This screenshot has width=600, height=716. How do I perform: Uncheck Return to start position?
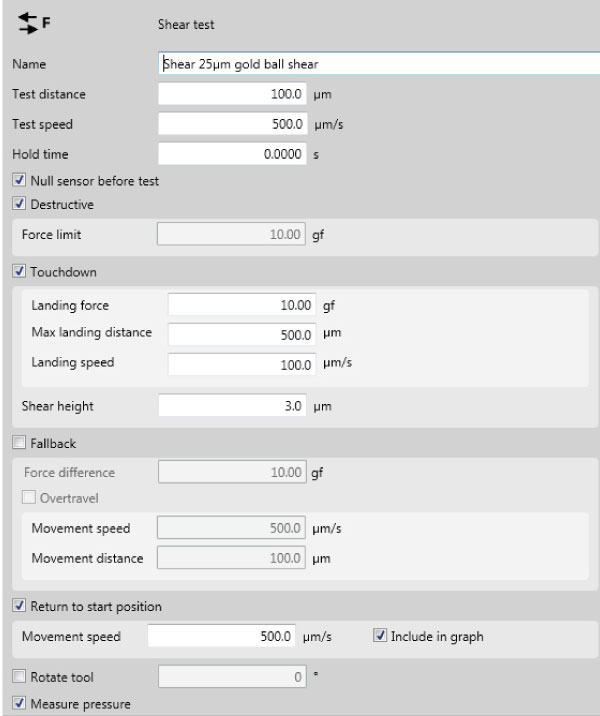coord(17,606)
